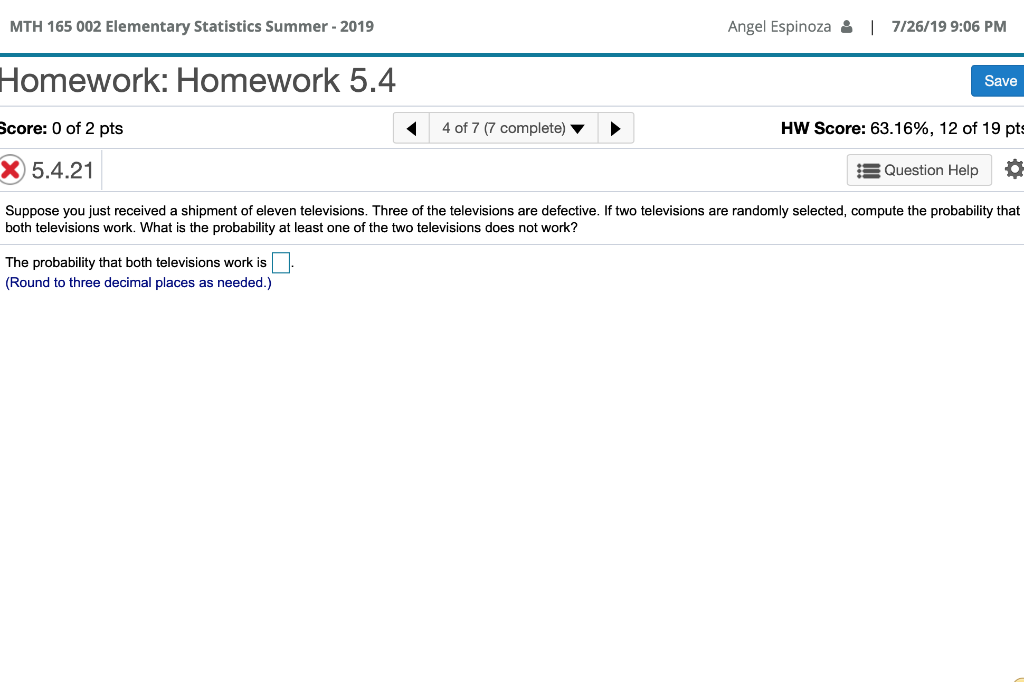
Task: Advance to the next question arrow
Action: click(x=616, y=127)
